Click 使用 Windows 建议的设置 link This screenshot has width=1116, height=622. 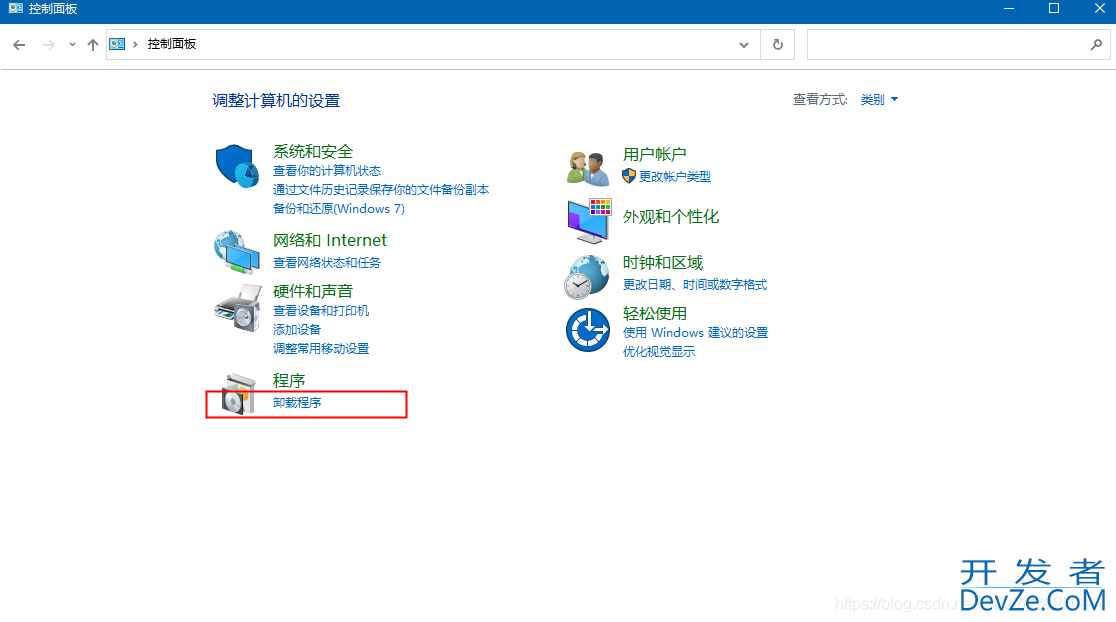[695, 333]
